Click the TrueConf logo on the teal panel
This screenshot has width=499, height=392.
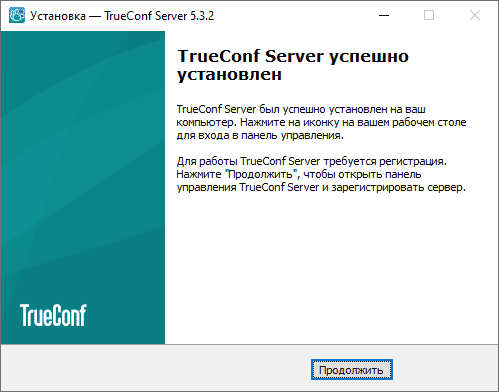tap(53, 315)
